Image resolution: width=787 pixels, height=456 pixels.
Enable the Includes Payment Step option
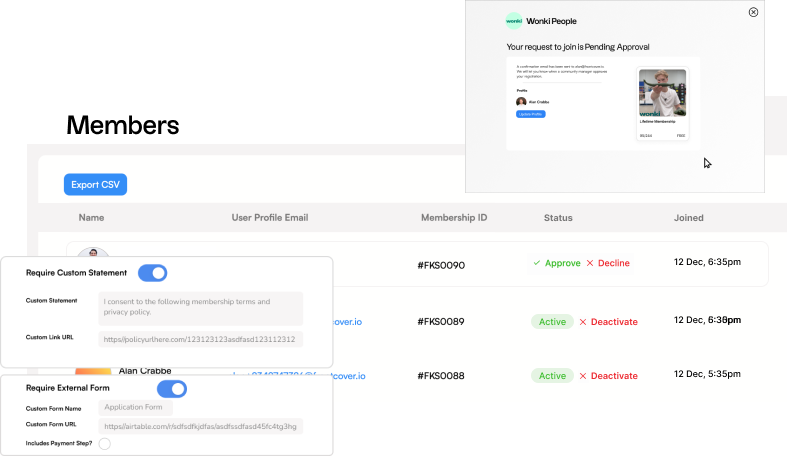tap(104, 443)
